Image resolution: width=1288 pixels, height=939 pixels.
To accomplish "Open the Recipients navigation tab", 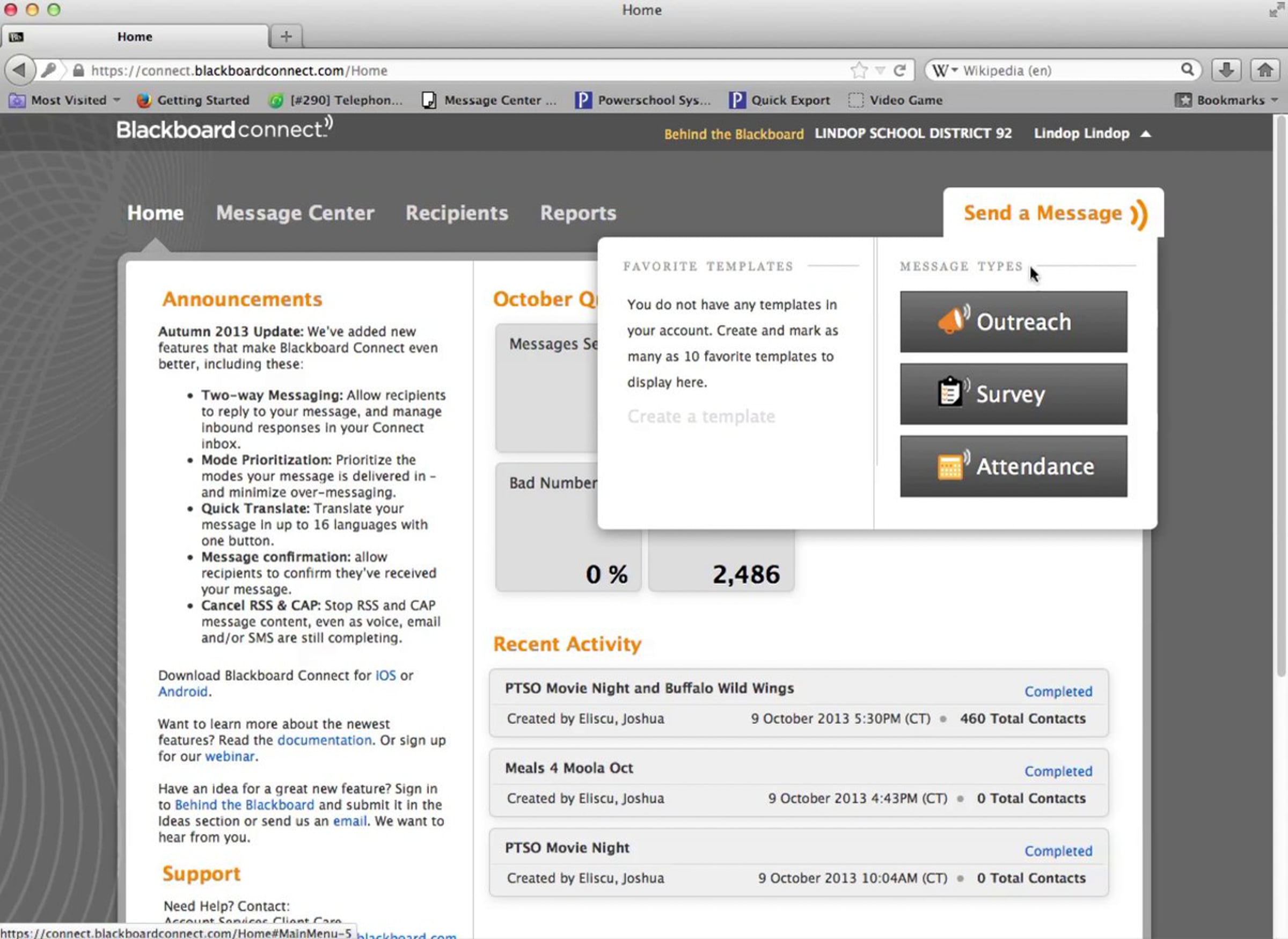I will pyautogui.click(x=457, y=213).
